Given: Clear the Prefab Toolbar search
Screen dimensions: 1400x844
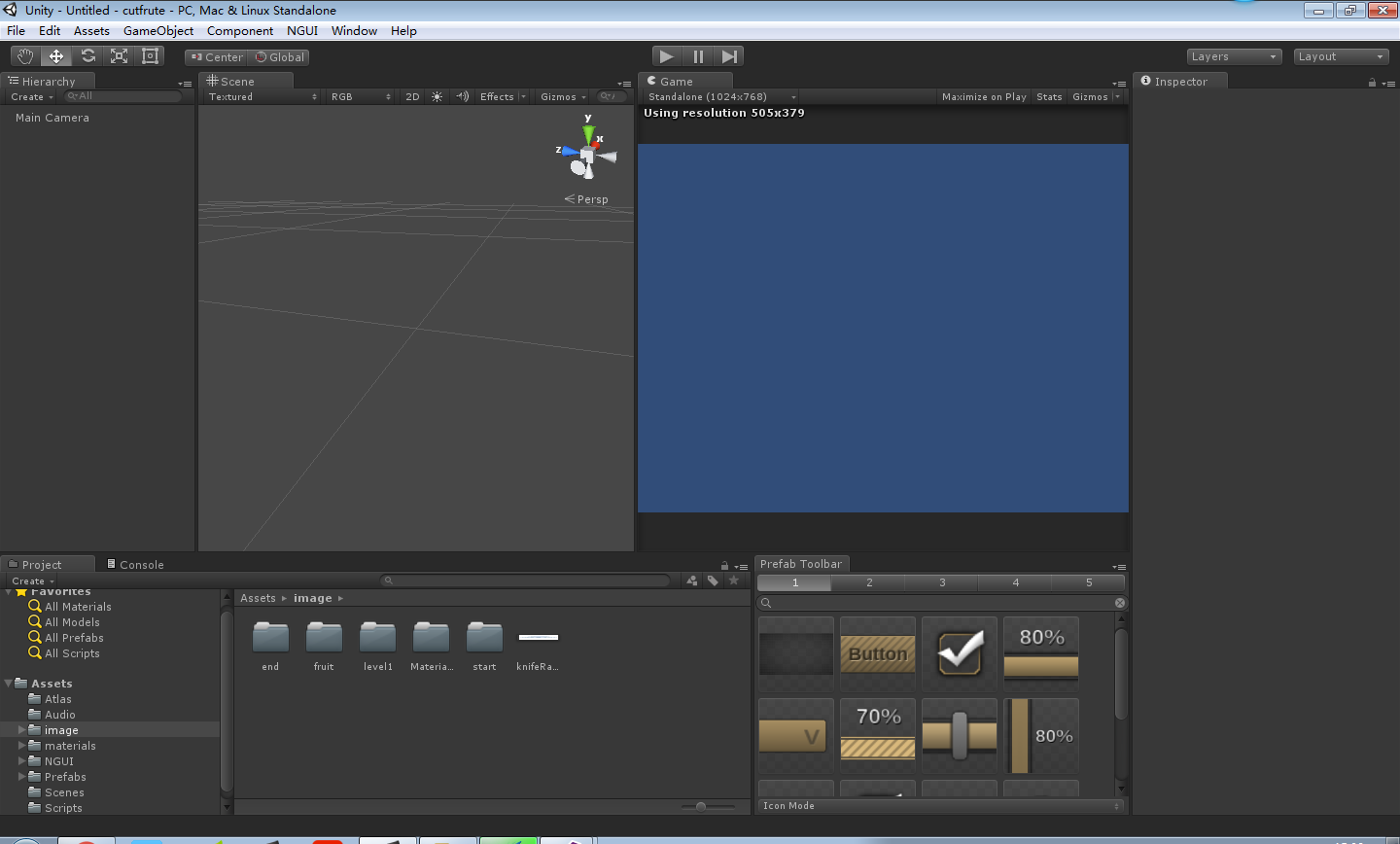Looking at the screenshot, I should (x=1119, y=603).
